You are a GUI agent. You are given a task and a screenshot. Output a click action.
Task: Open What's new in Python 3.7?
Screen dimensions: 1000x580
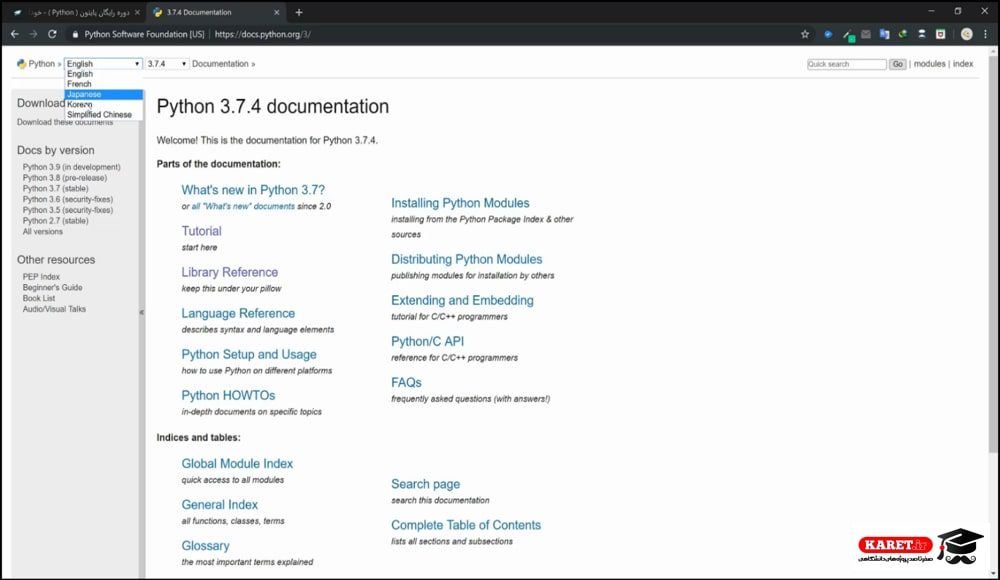tap(253, 190)
